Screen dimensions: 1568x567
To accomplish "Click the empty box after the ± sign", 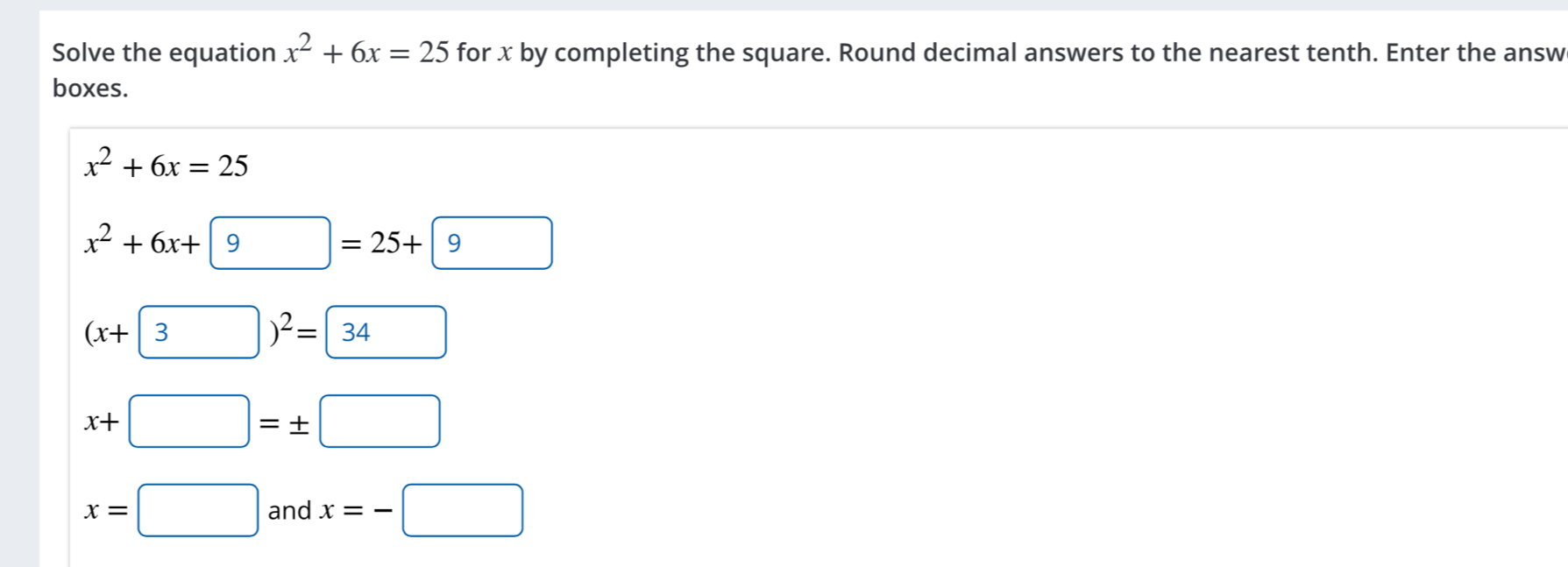I will (x=380, y=422).
